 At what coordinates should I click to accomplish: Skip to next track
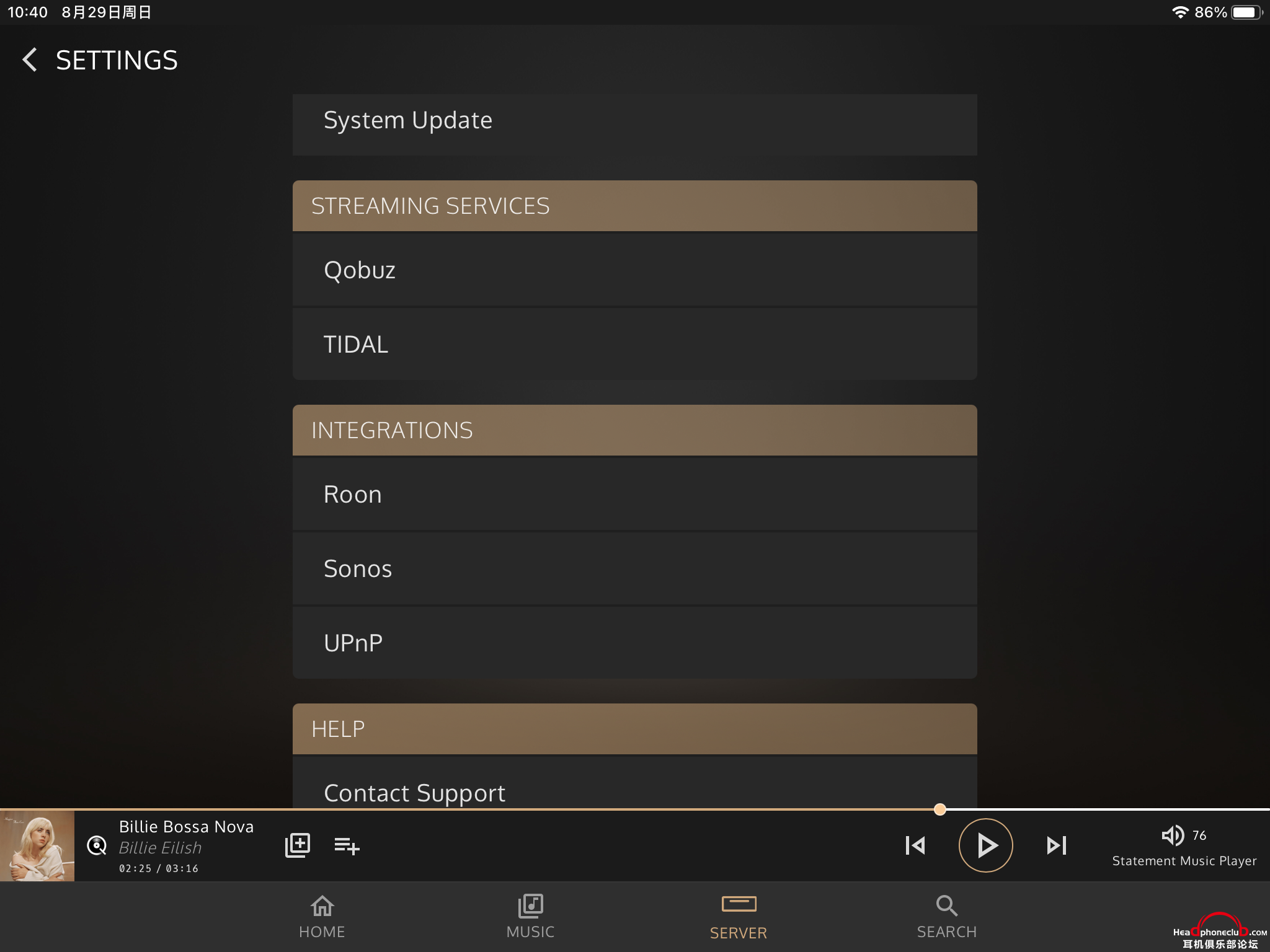(1056, 845)
